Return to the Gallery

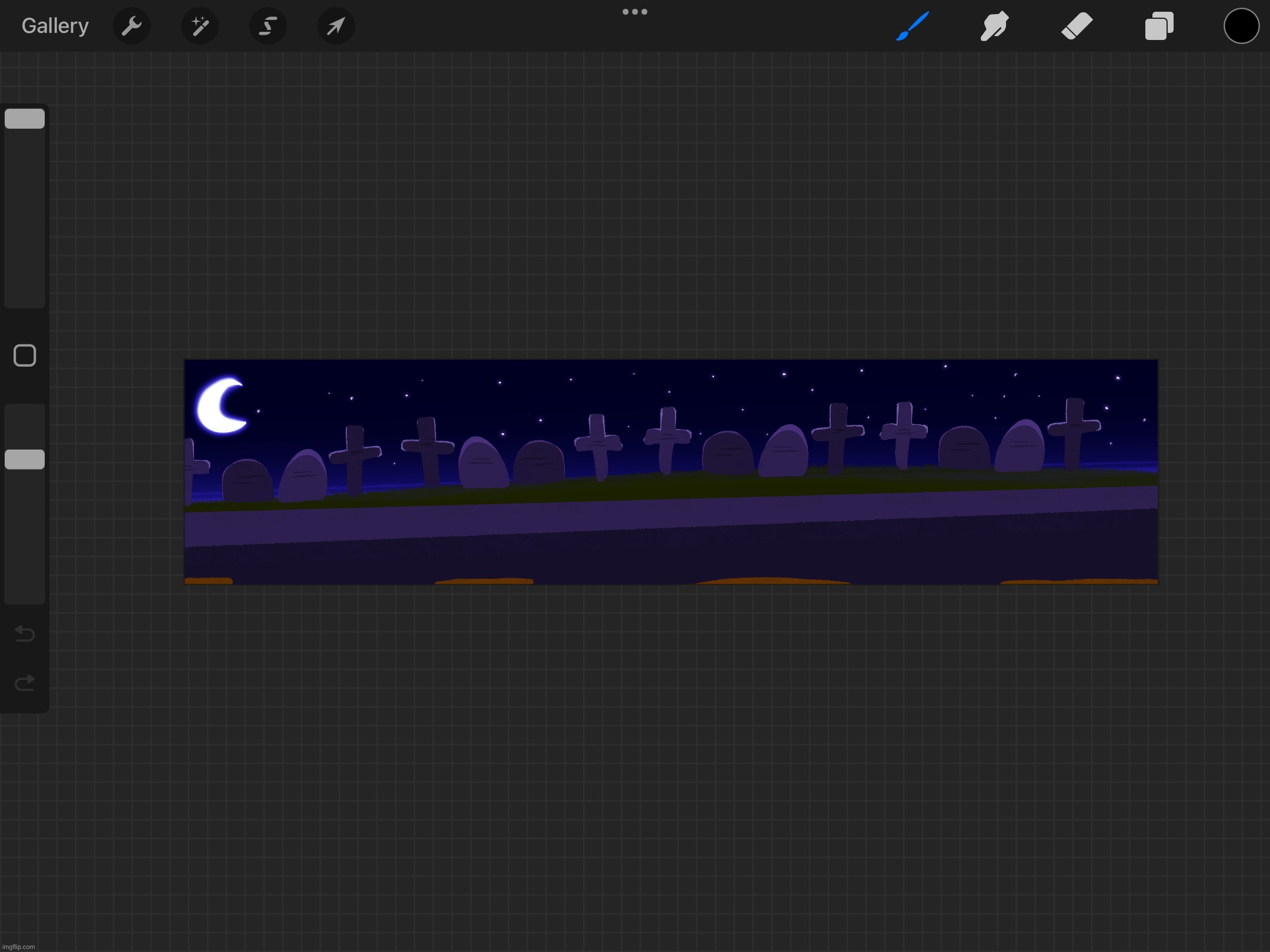pyautogui.click(x=55, y=26)
